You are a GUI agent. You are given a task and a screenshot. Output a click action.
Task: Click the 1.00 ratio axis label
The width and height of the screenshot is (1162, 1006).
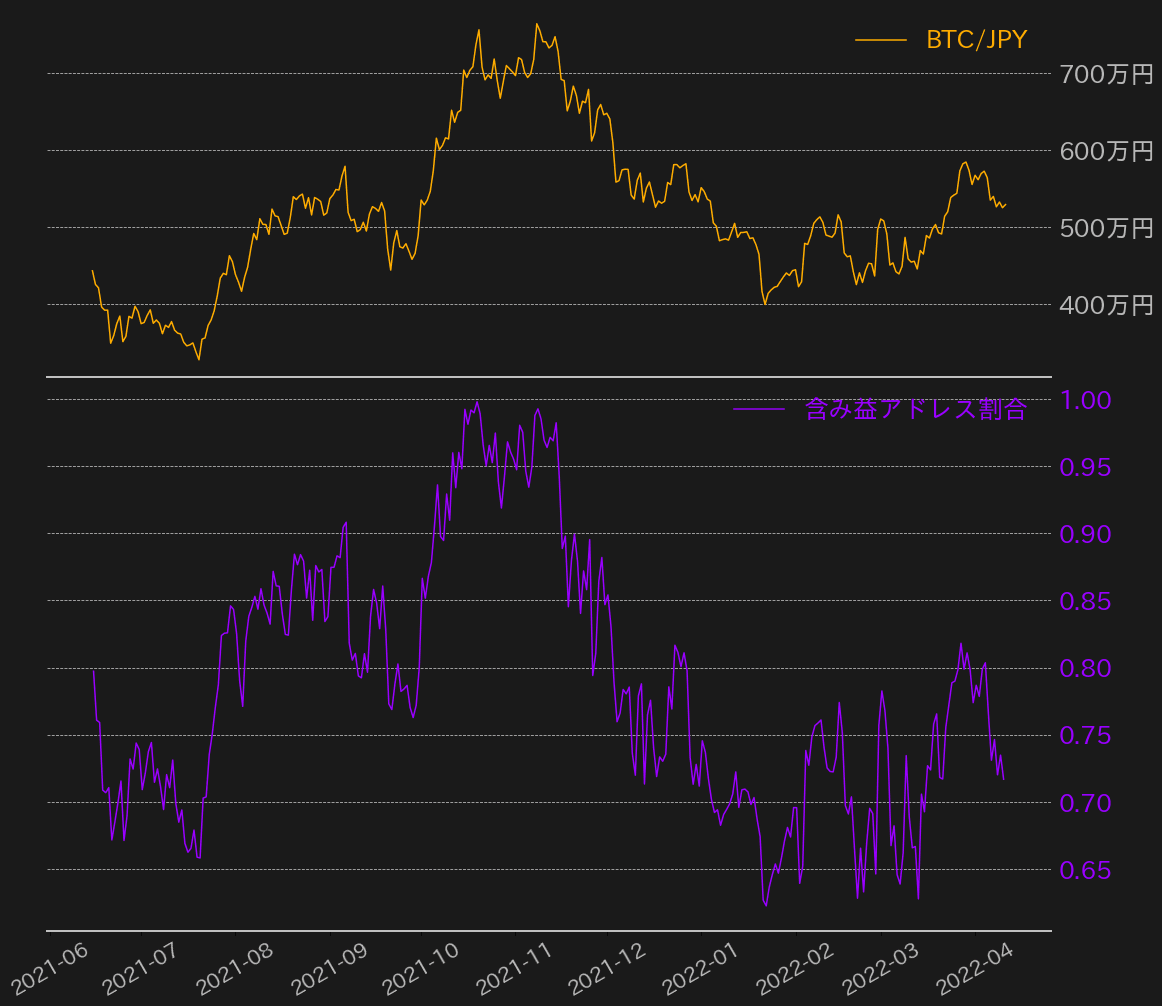(x=1085, y=400)
